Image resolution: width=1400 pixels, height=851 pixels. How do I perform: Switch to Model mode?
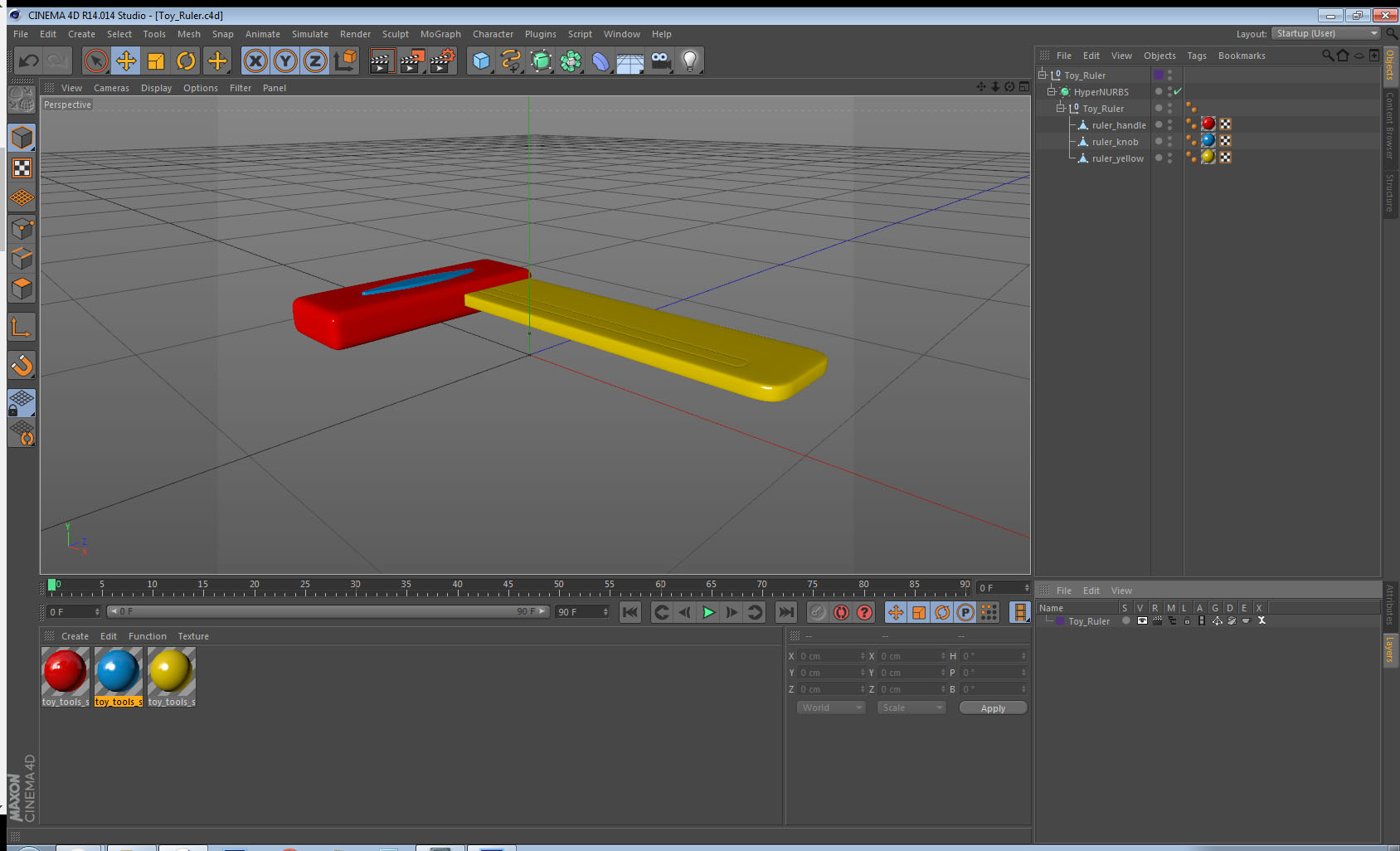[x=22, y=138]
